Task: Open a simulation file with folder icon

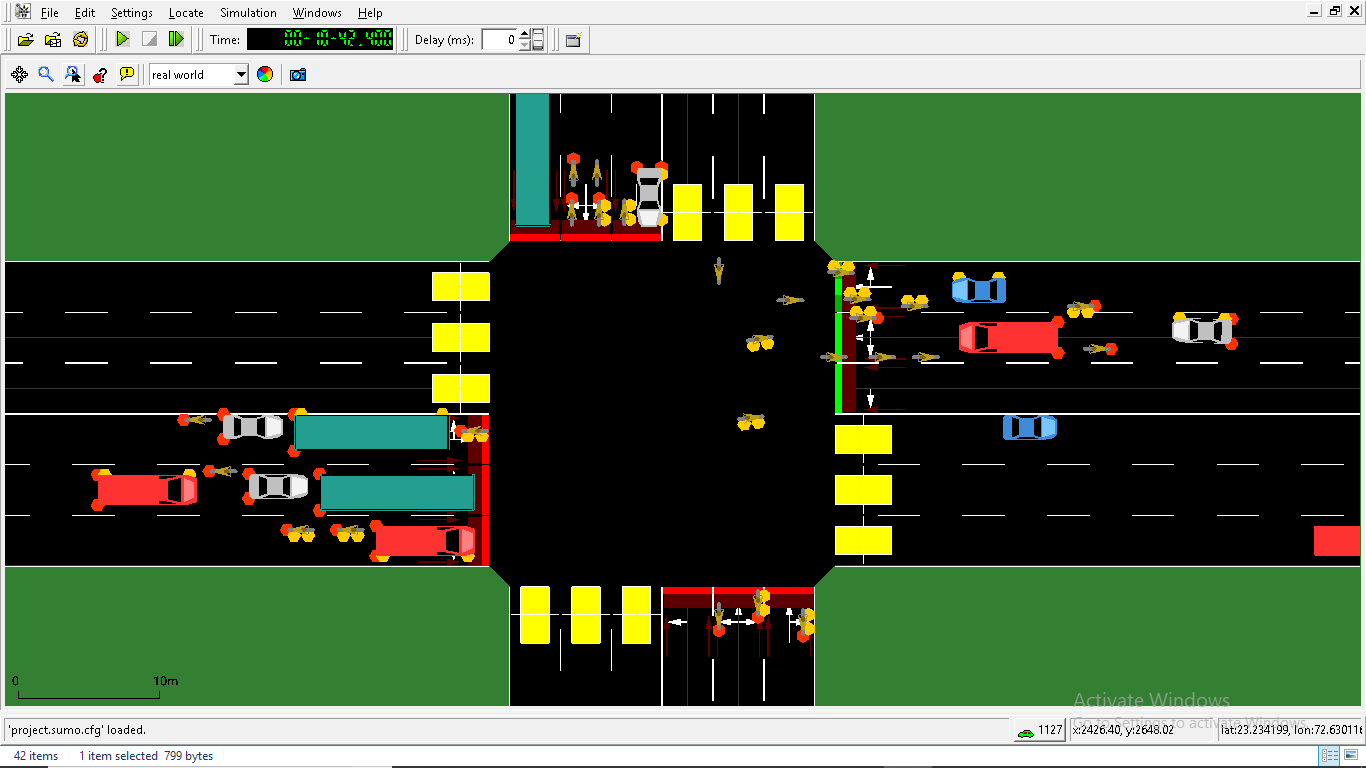Action: [26, 40]
